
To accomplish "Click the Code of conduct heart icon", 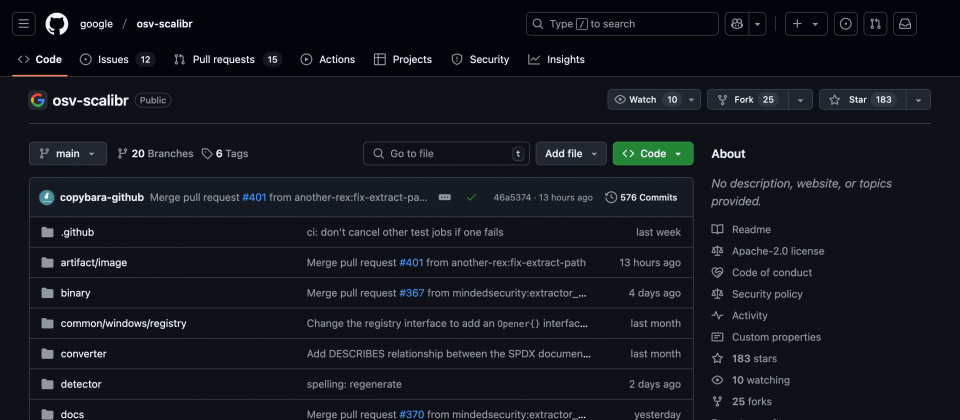I will coord(717,272).
